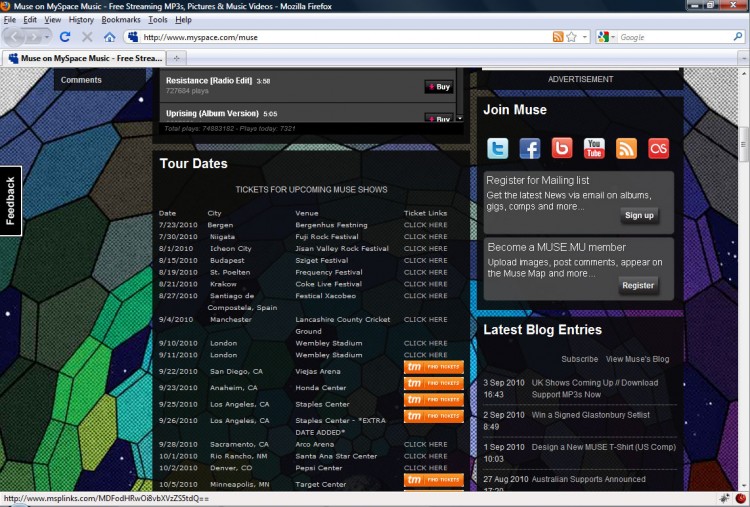Go to the Firefox home page
750x507 pixels.
coord(110,37)
